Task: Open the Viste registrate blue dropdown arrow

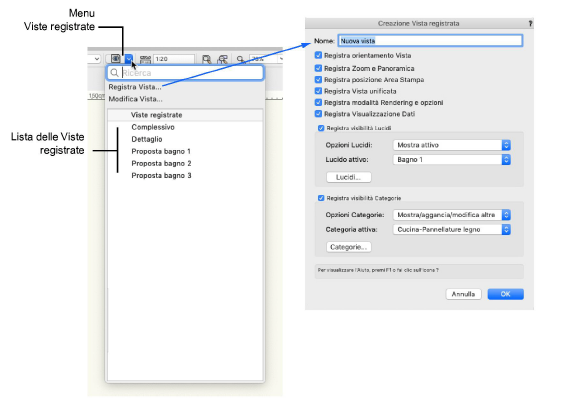Action: pyautogui.click(x=128, y=59)
